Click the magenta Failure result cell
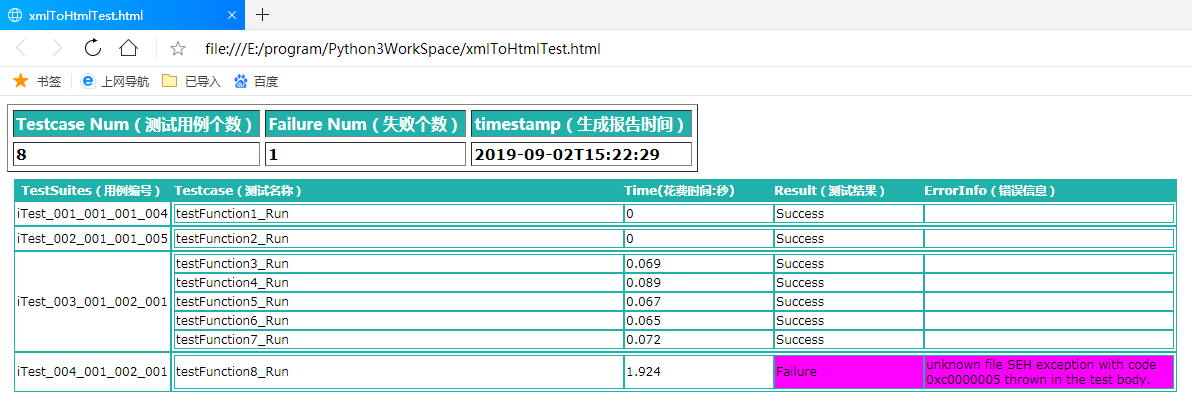The image size is (1192, 409). click(848, 372)
